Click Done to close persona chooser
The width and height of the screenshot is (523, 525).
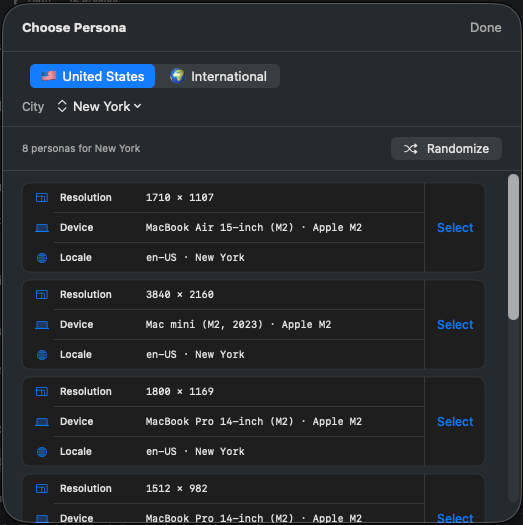click(x=485, y=28)
